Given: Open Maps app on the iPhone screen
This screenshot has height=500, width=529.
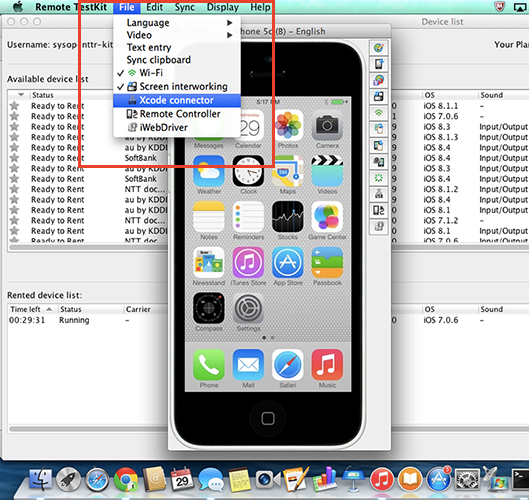Looking at the screenshot, I should 288,171.
